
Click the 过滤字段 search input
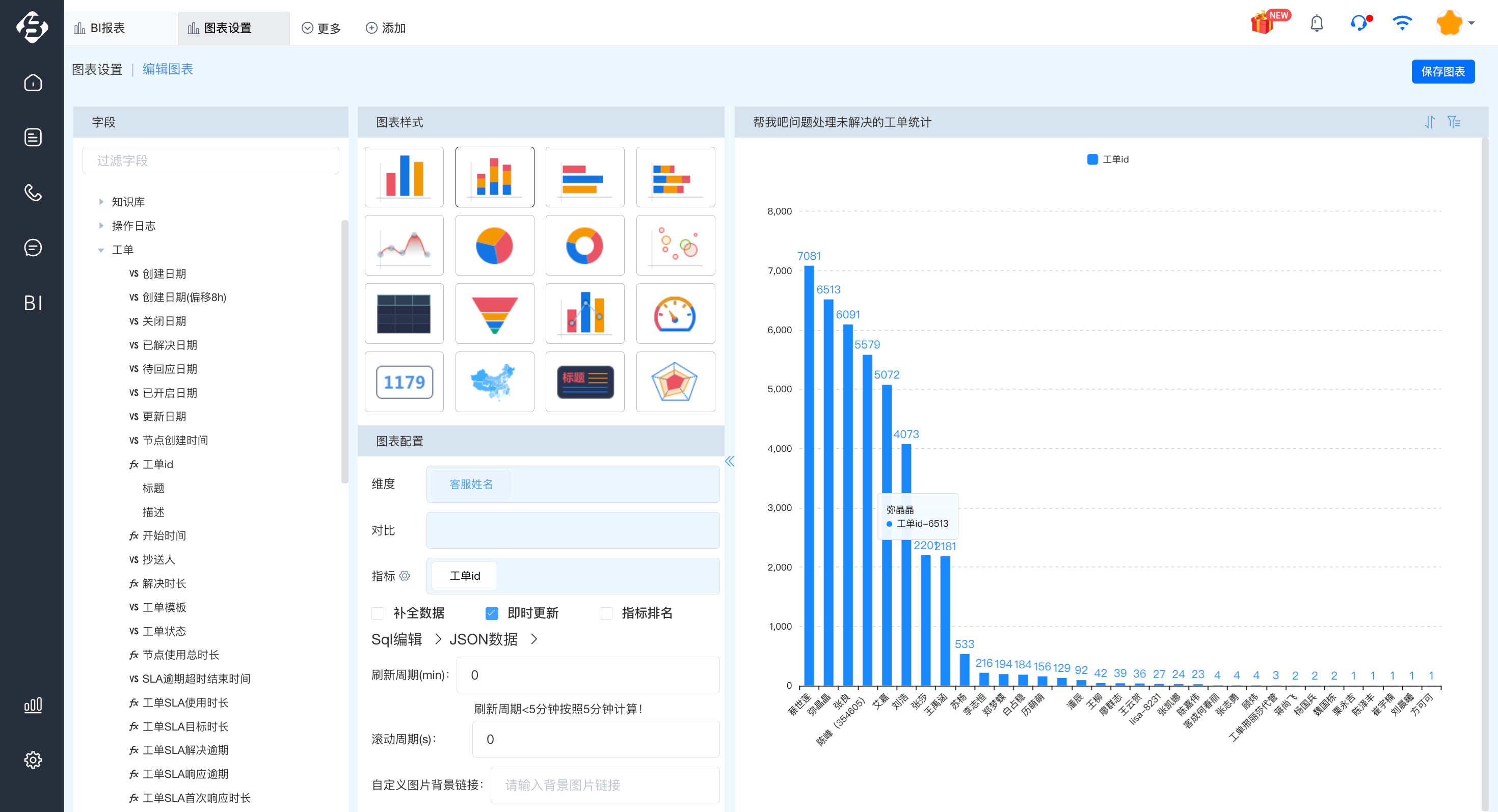210,160
